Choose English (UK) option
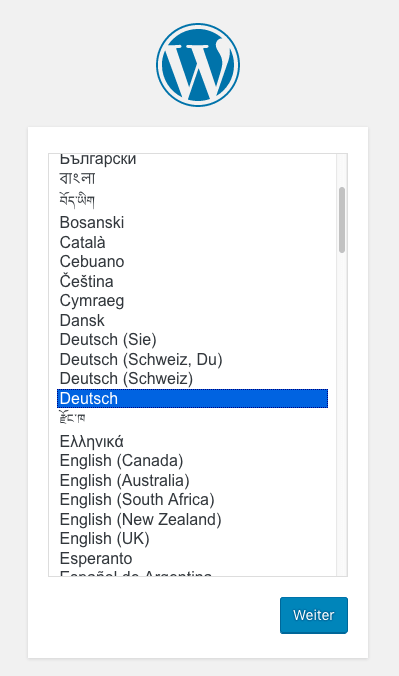399x676 pixels. pyautogui.click(x=192, y=539)
